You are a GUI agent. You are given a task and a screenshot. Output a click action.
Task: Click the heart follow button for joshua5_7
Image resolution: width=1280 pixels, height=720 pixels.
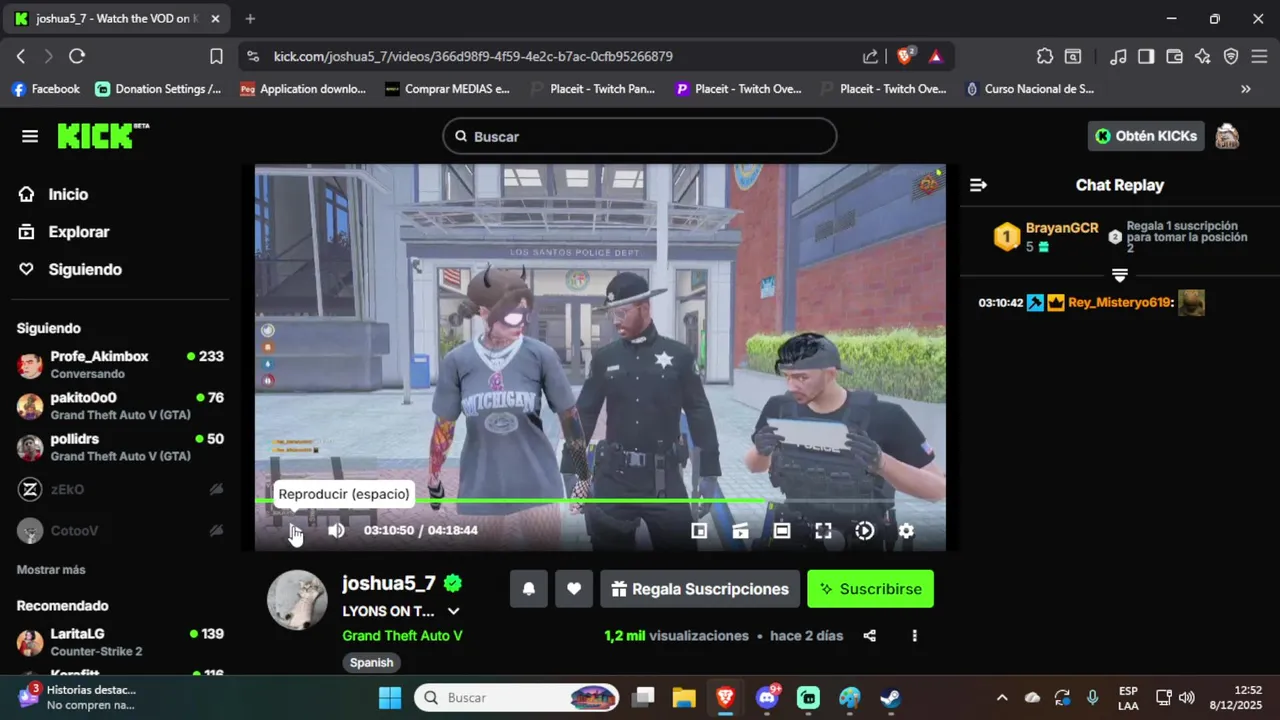[x=574, y=589]
